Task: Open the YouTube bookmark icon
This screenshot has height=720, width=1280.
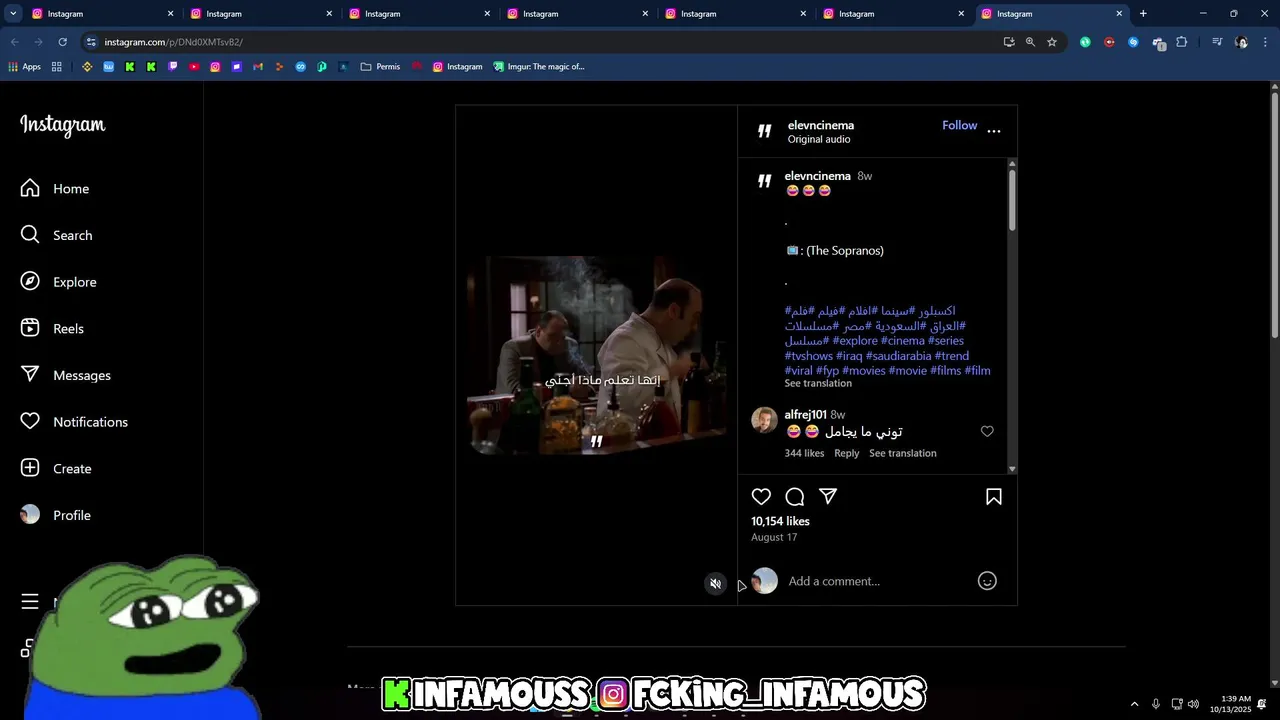Action: pyautogui.click(x=194, y=67)
